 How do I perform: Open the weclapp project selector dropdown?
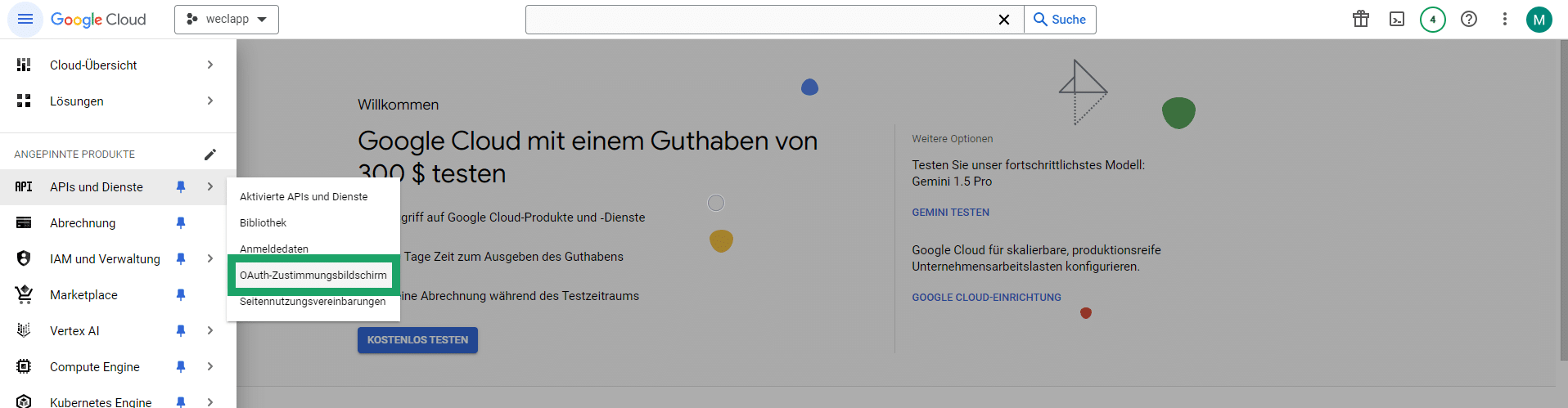coord(227,20)
